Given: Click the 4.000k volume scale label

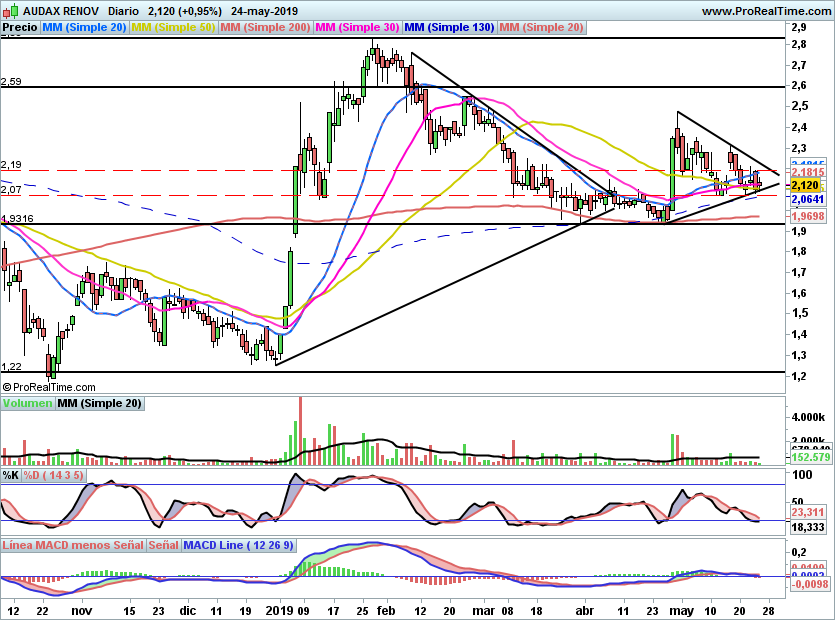Looking at the screenshot, I should [x=807, y=417].
